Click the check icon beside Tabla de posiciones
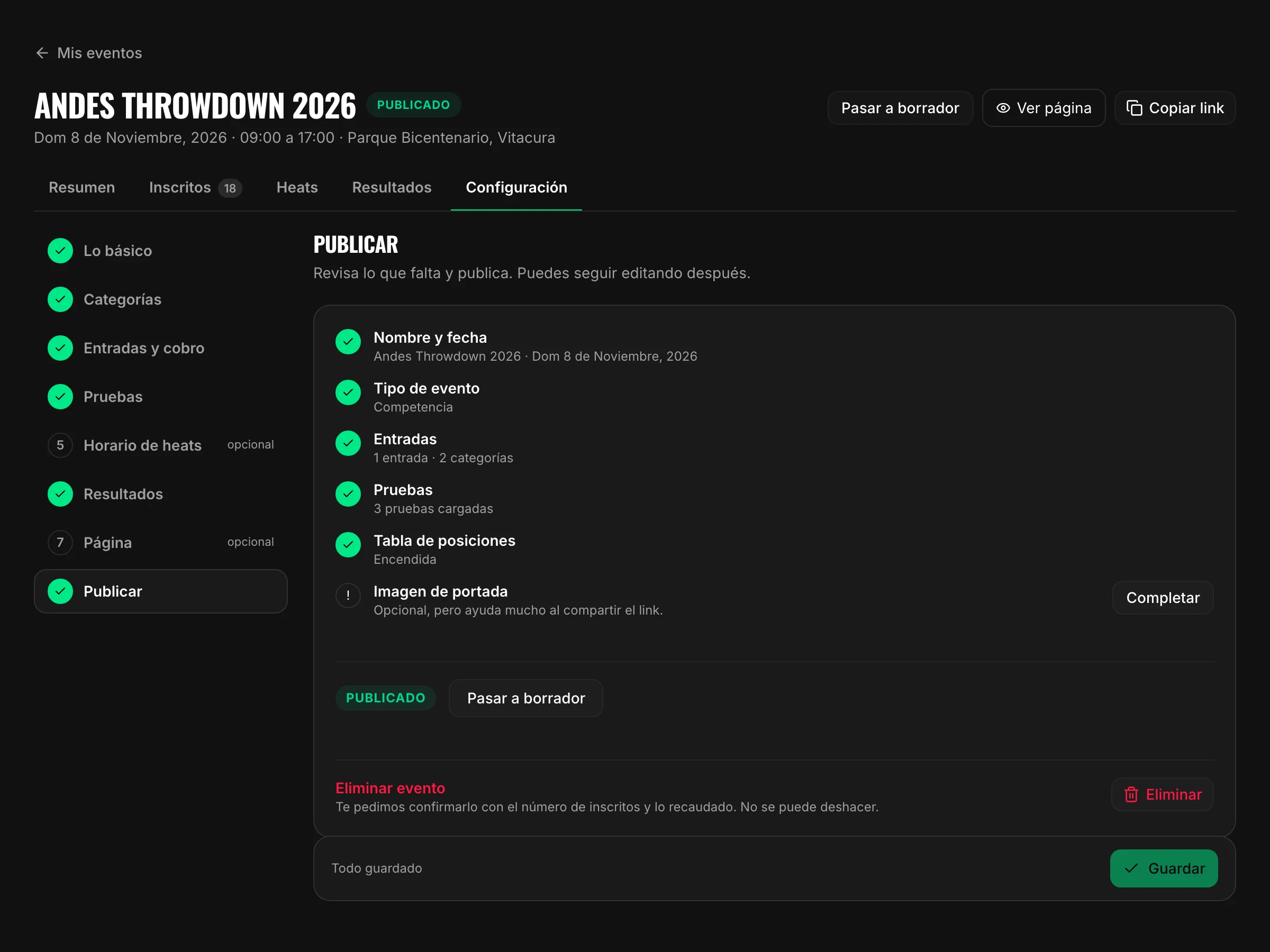The width and height of the screenshot is (1270, 952). coord(348,545)
